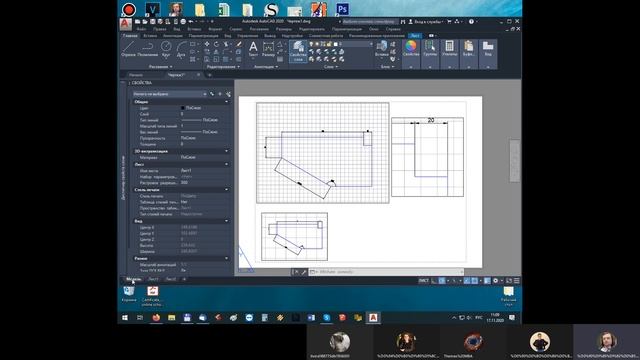The width and height of the screenshot is (640, 360).
Task: Click the New drawing quick access icon
Action: click(138, 22)
